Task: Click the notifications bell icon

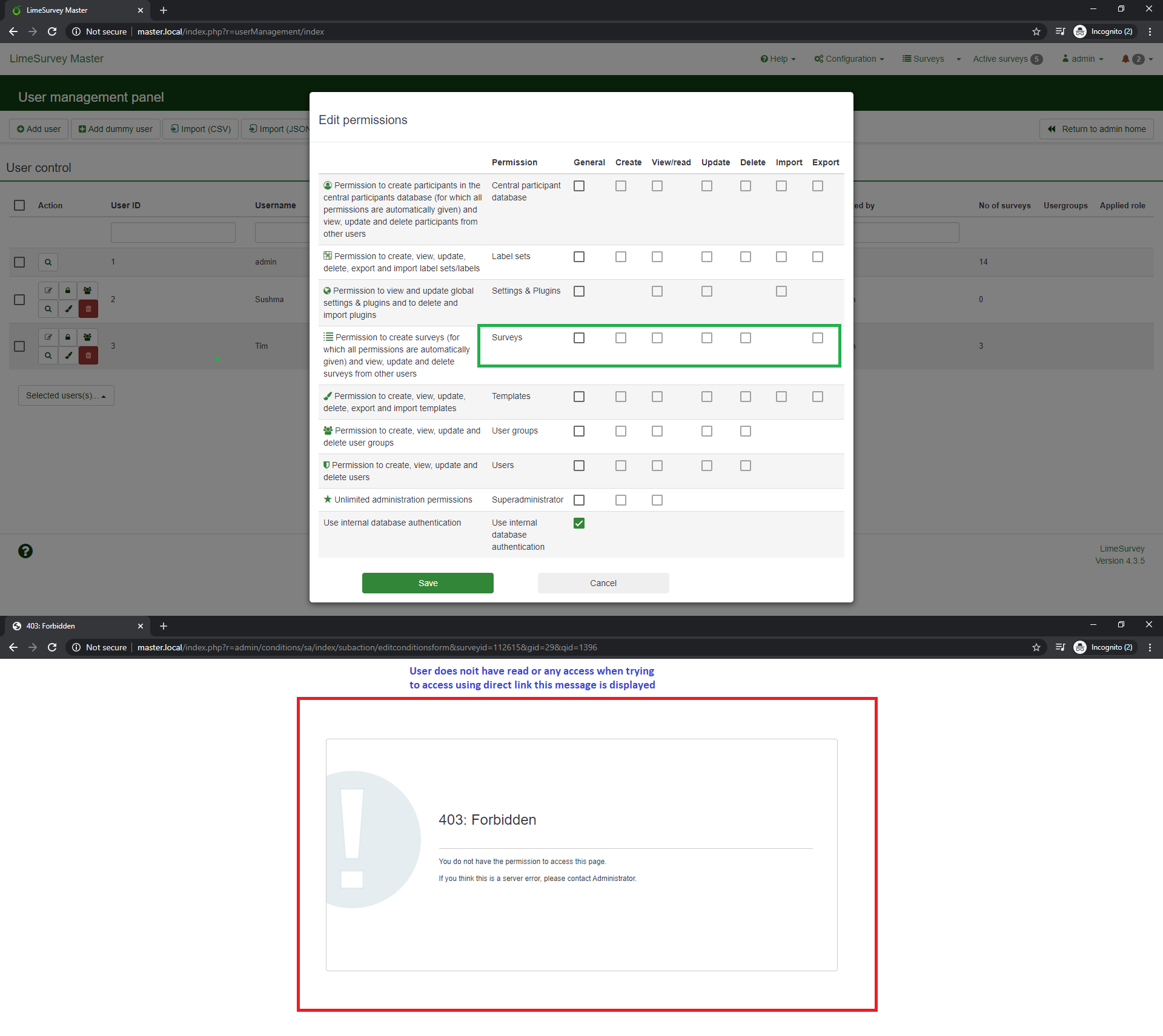Action: point(1125,59)
